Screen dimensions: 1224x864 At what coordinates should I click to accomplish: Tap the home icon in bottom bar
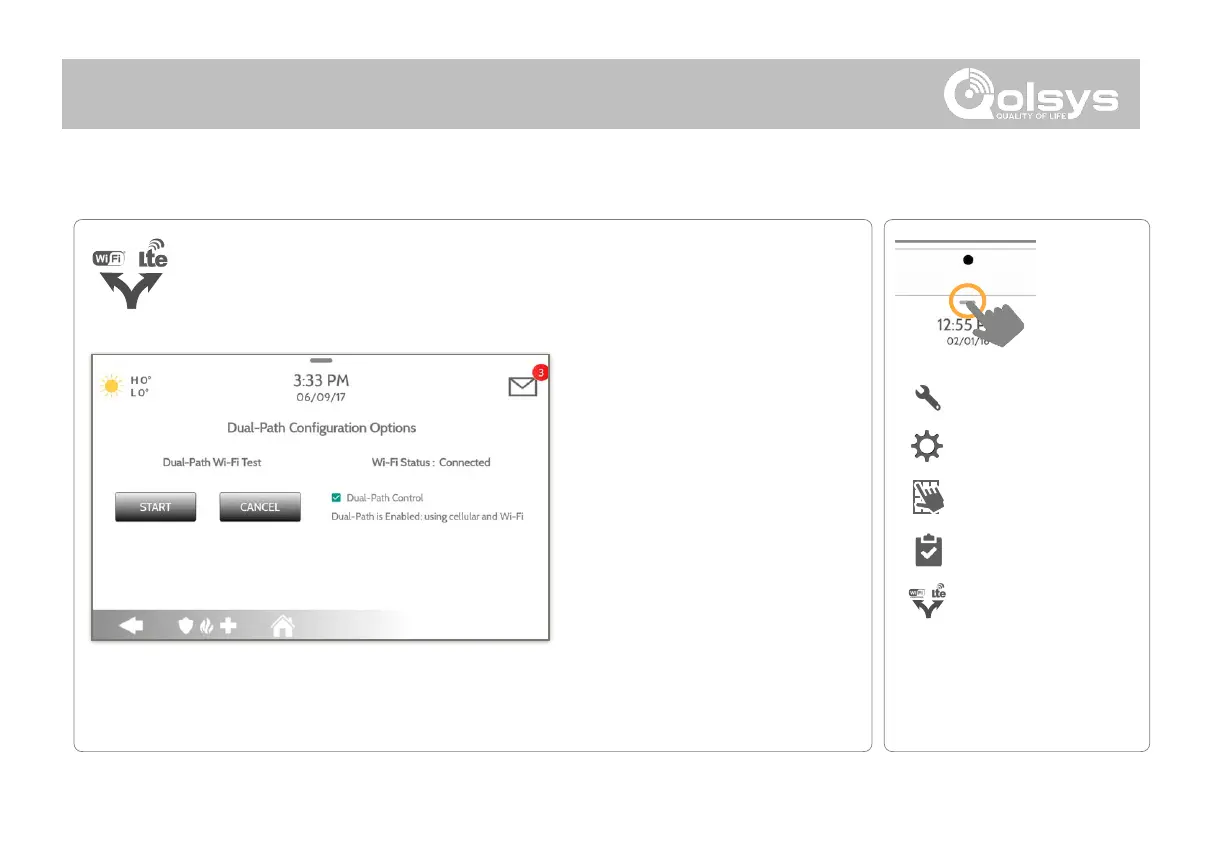[283, 626]
